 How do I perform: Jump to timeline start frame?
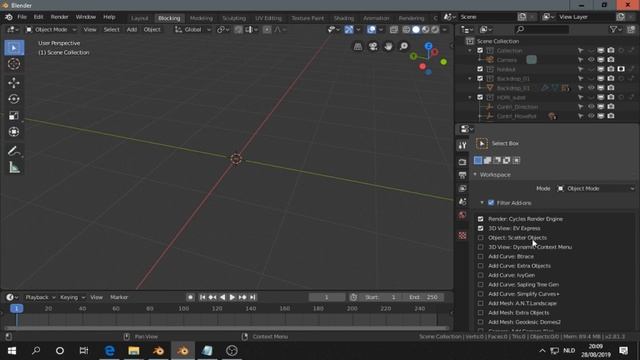(203, 297)
